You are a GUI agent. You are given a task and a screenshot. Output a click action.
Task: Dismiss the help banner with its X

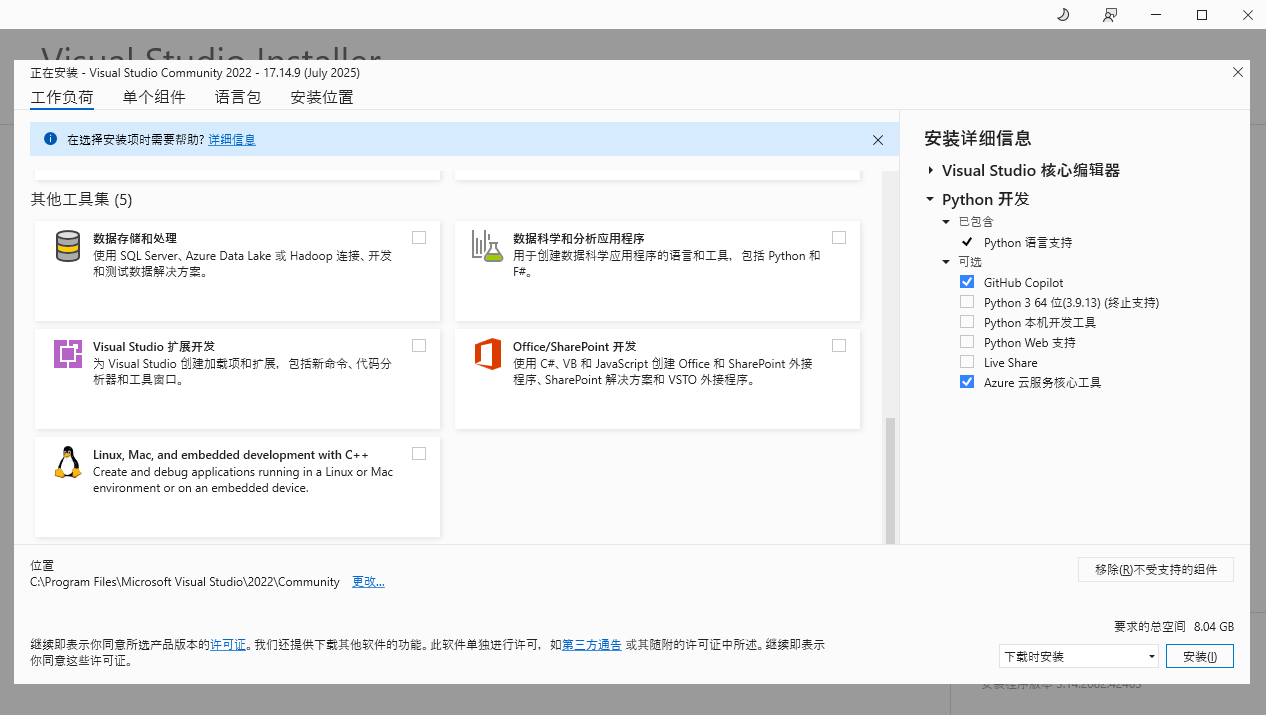(x=878, y=140)
